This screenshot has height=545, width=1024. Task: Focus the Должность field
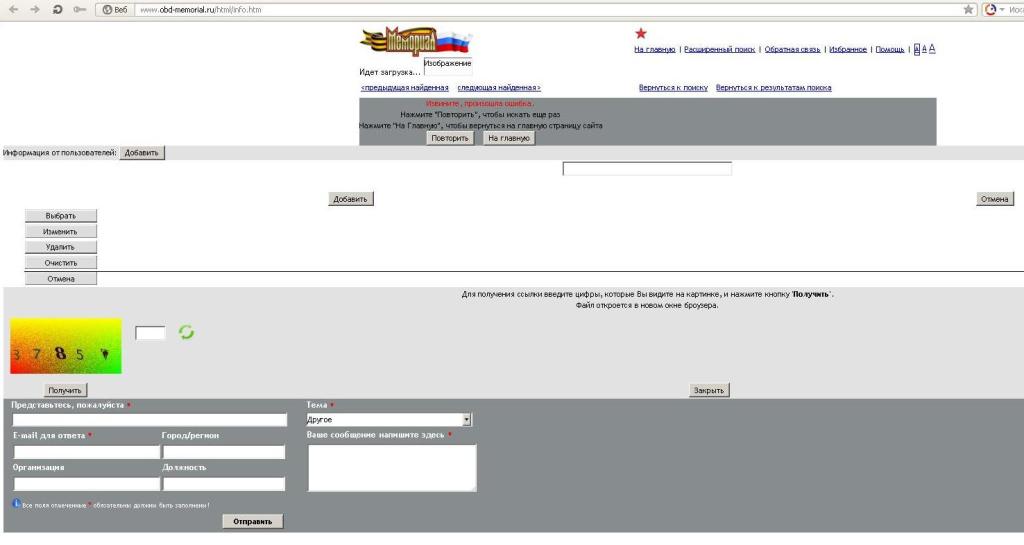pyautogui.click(x=224, y=484)
